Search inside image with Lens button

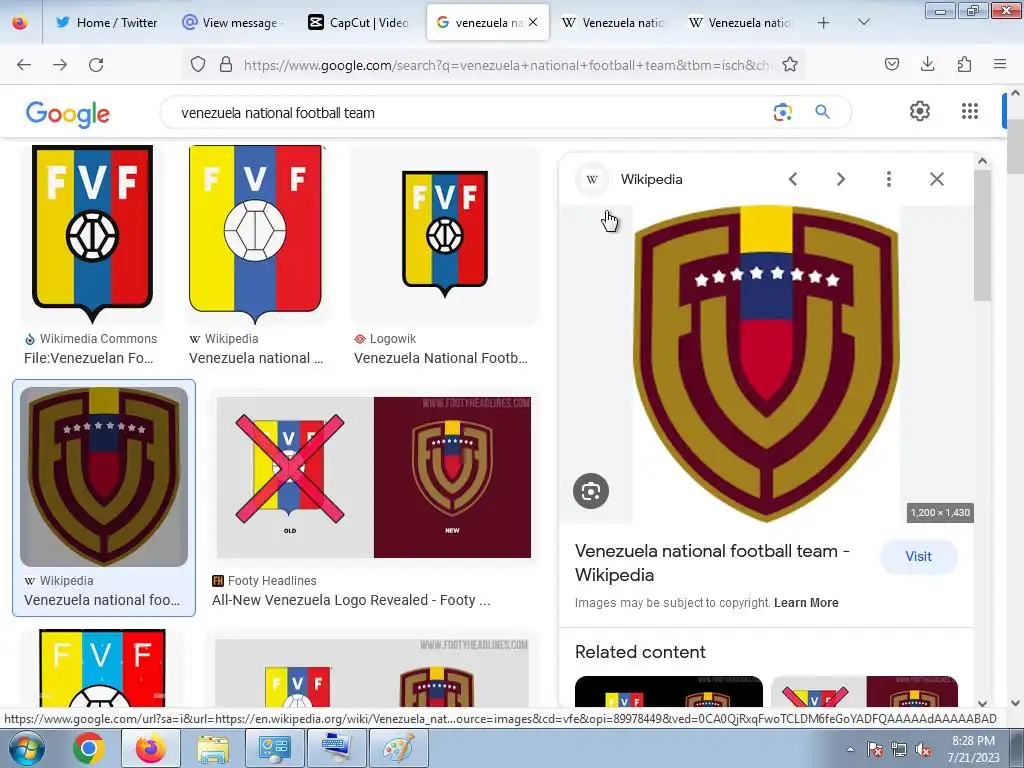[x=591, y=491]
